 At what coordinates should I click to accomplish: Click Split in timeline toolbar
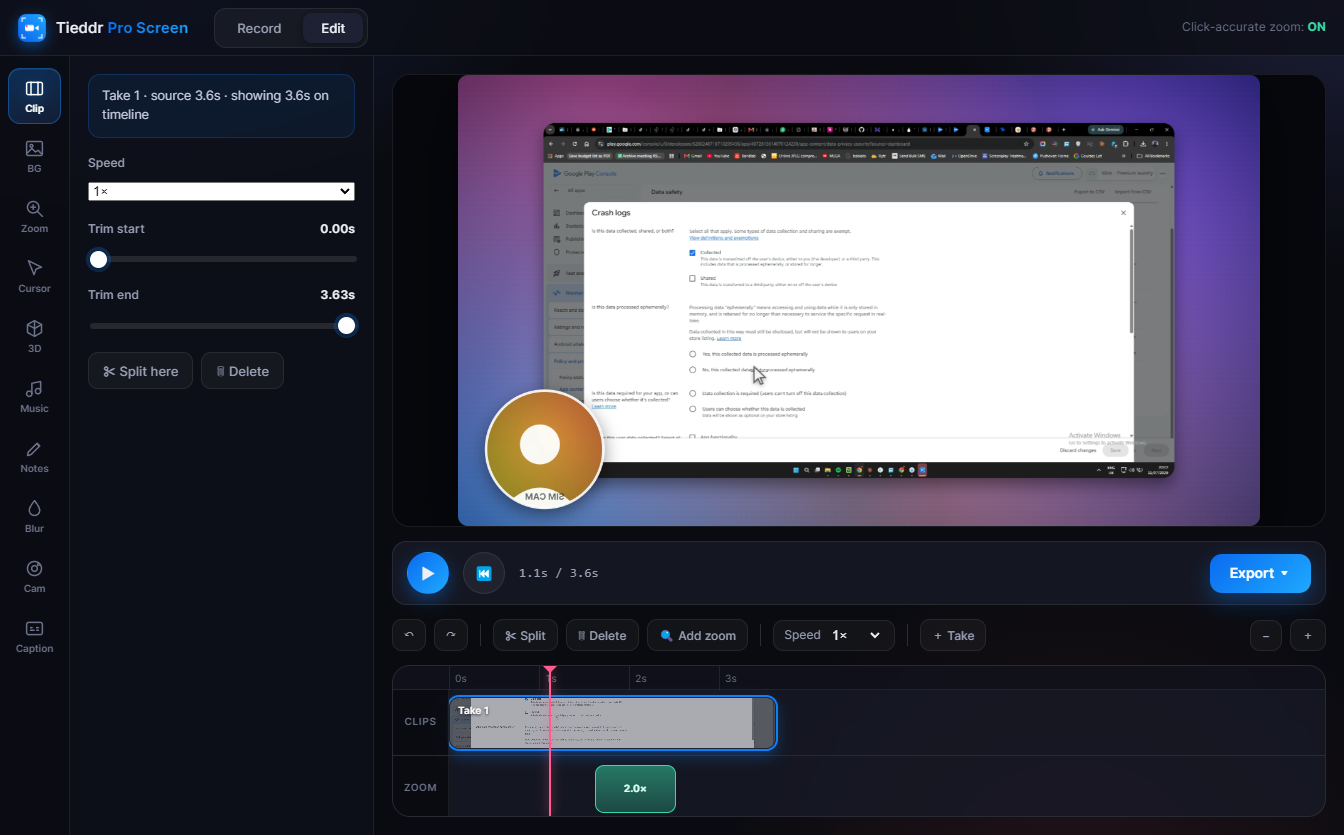(x=525, y=635)
